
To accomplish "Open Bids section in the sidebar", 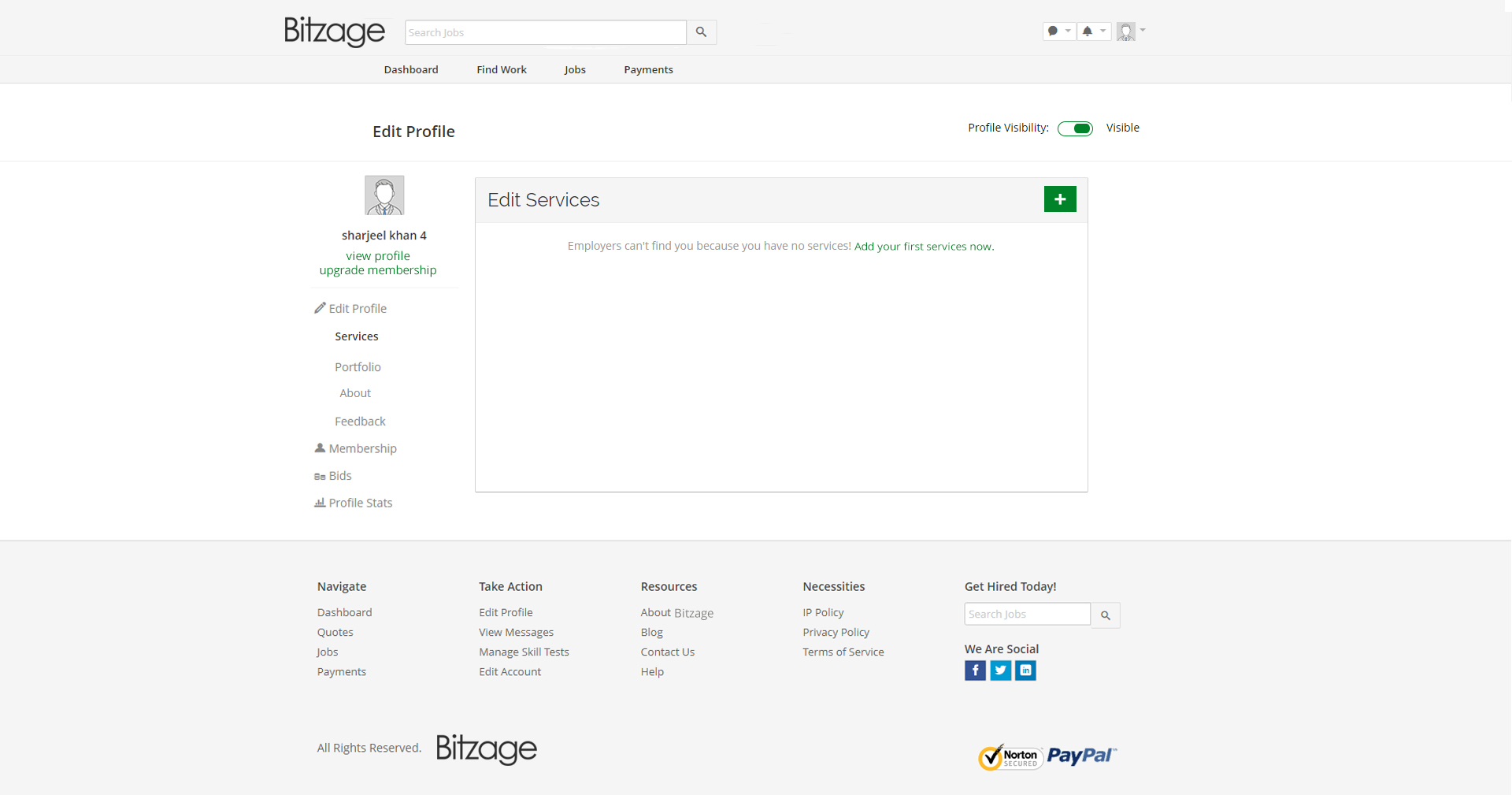I will (x=339, y=476).
